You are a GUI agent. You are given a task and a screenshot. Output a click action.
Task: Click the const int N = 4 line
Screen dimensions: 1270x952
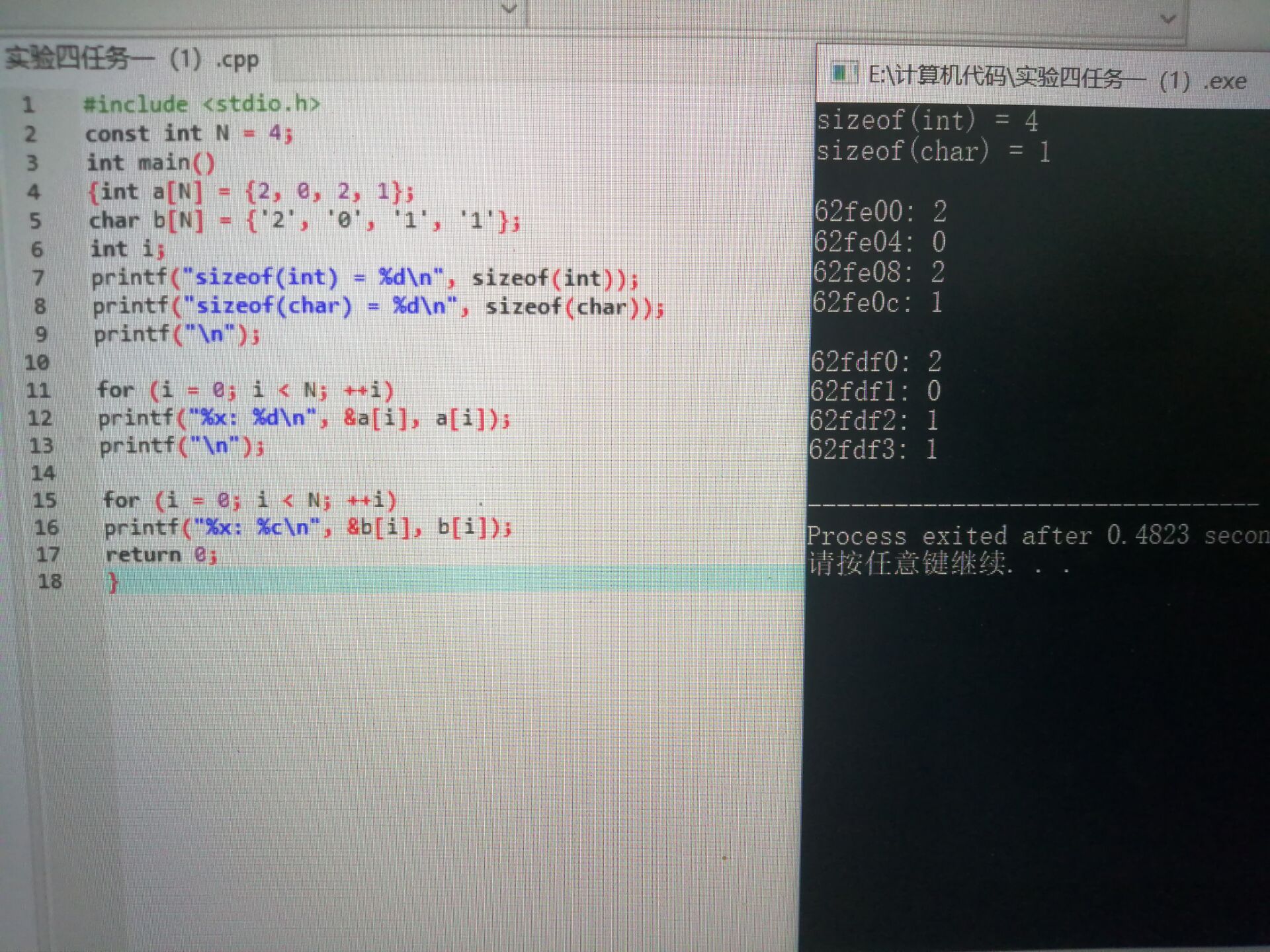[x=189, y=134]
